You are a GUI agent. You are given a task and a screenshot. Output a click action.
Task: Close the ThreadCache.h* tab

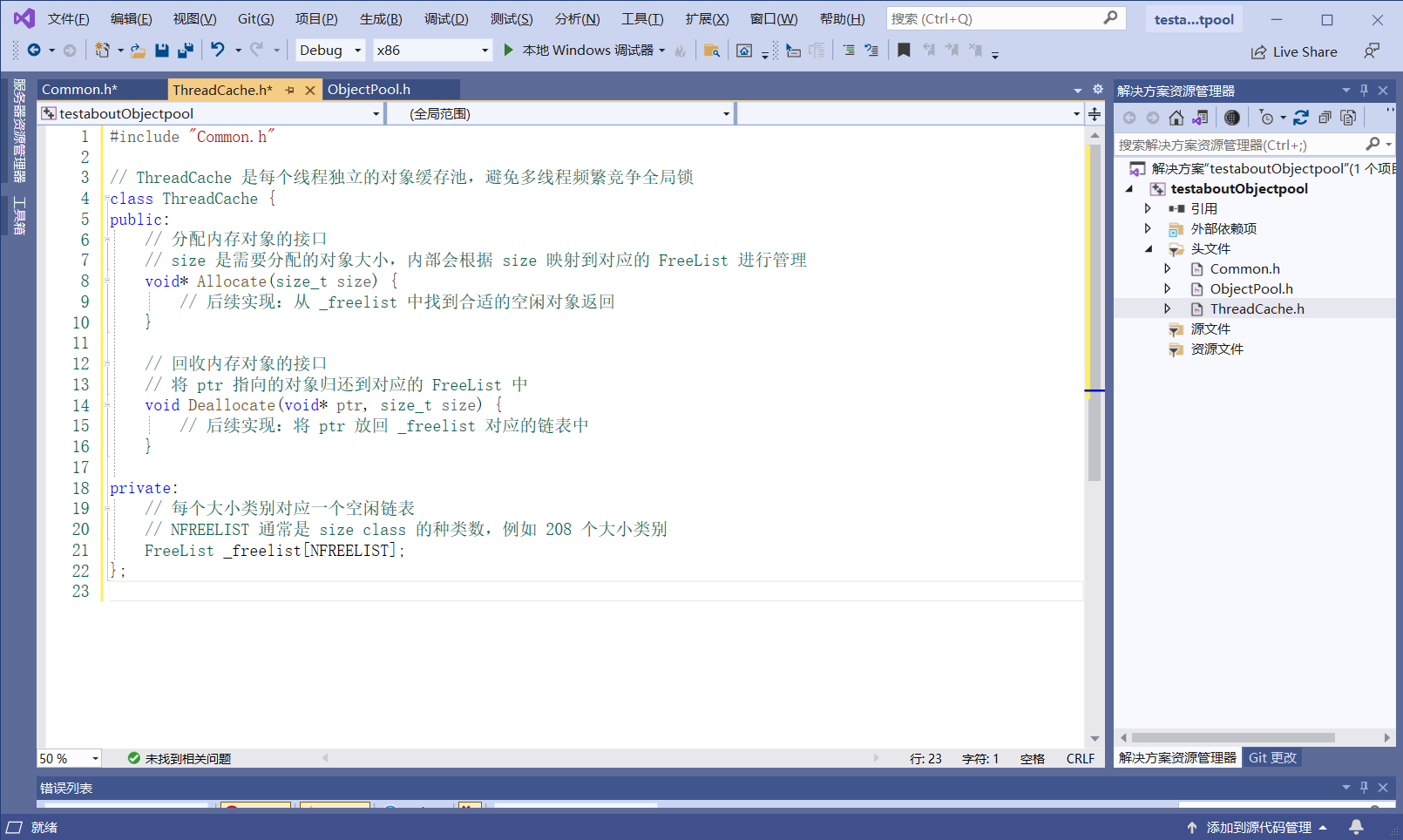point(310,90)
